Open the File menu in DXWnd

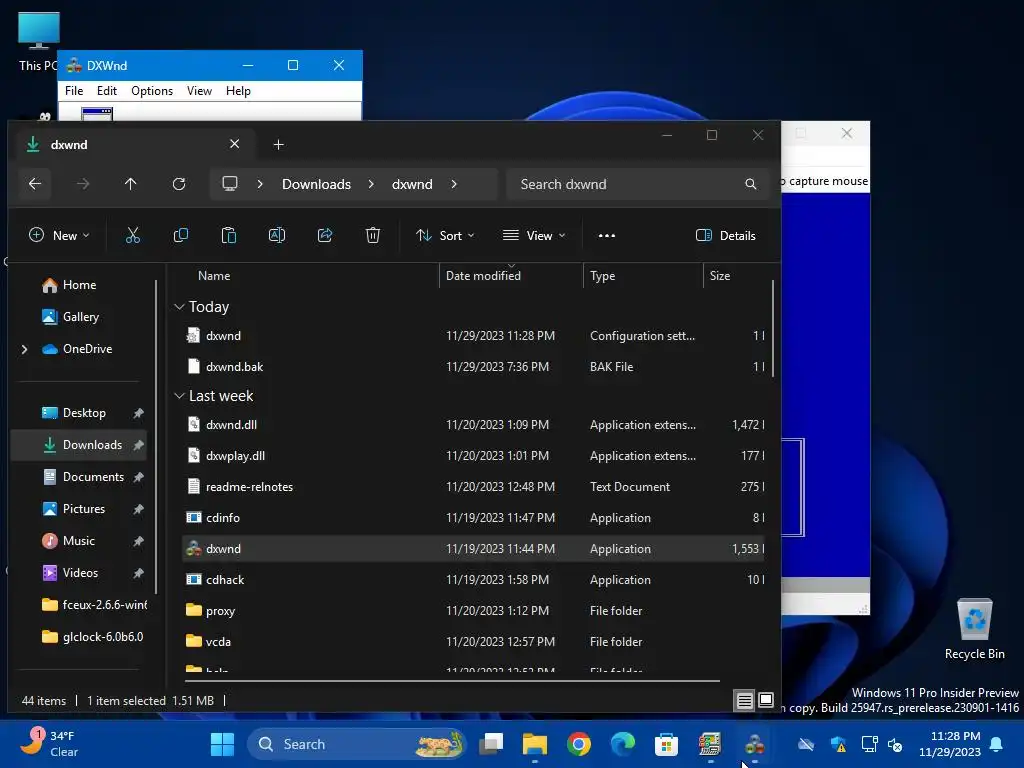(74, 91)
